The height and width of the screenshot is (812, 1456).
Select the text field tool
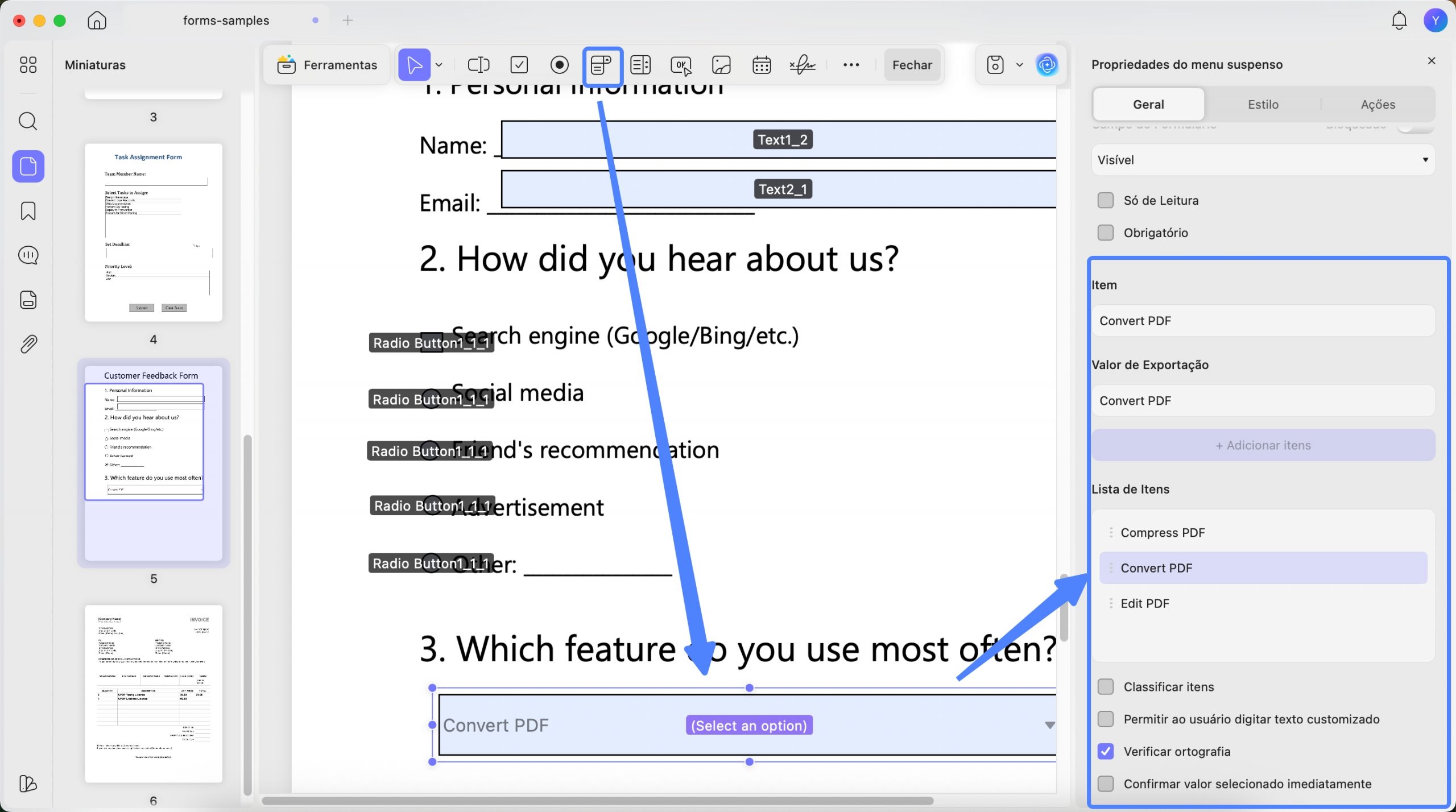(x=478, y=65)
